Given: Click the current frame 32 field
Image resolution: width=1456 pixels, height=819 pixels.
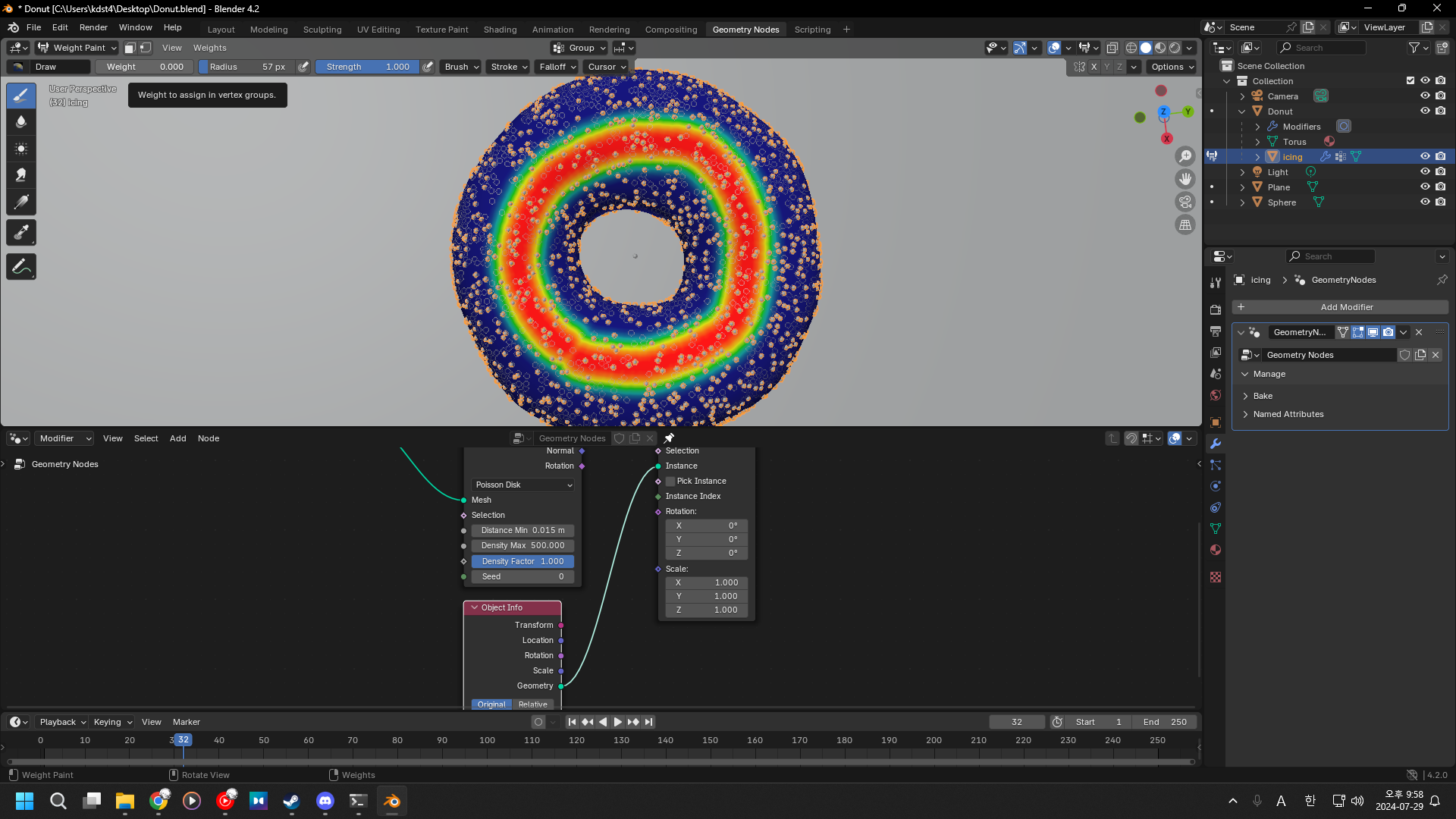Looking at the screenshot, I should [x=1017, y=722].
